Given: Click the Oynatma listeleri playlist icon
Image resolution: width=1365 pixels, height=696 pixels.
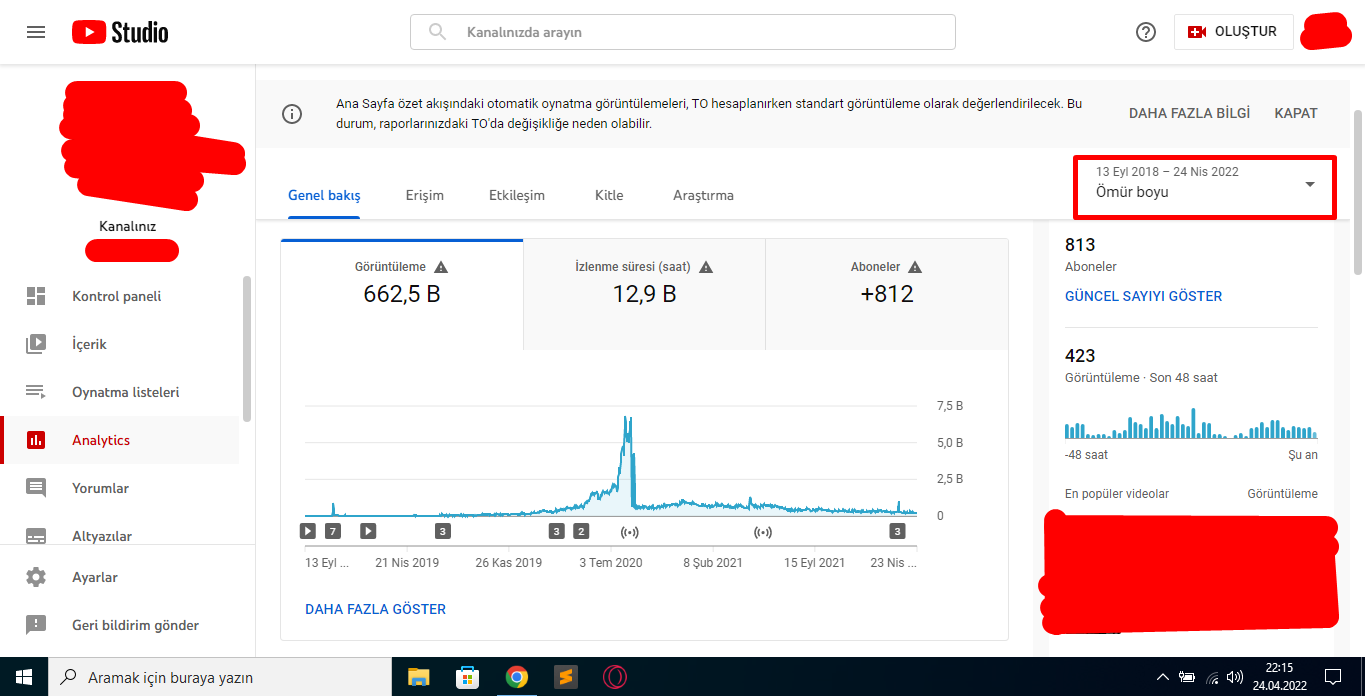Looking at the screenshot, I should coord(36,392).
